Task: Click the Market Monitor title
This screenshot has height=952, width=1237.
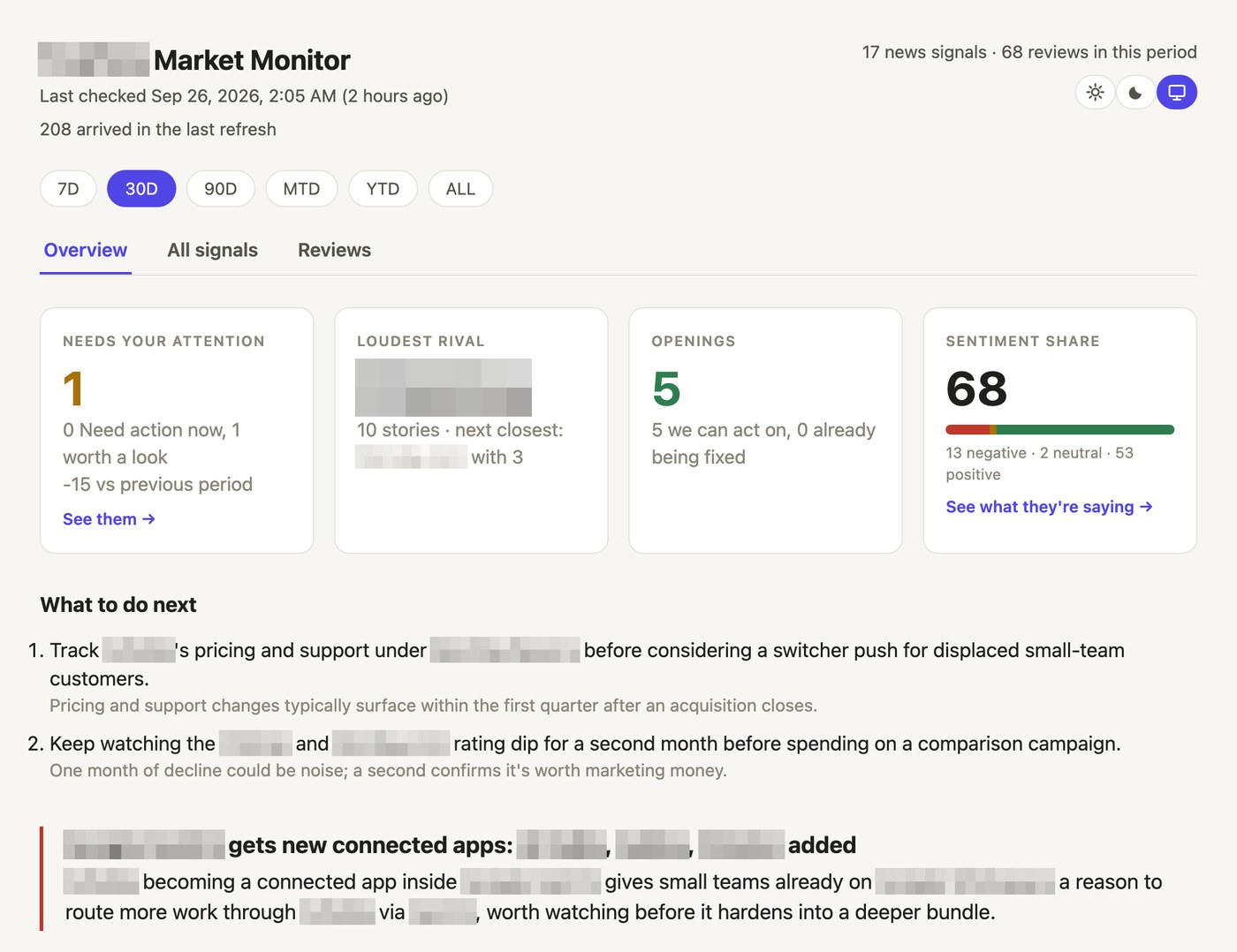Action: point(252,60)
